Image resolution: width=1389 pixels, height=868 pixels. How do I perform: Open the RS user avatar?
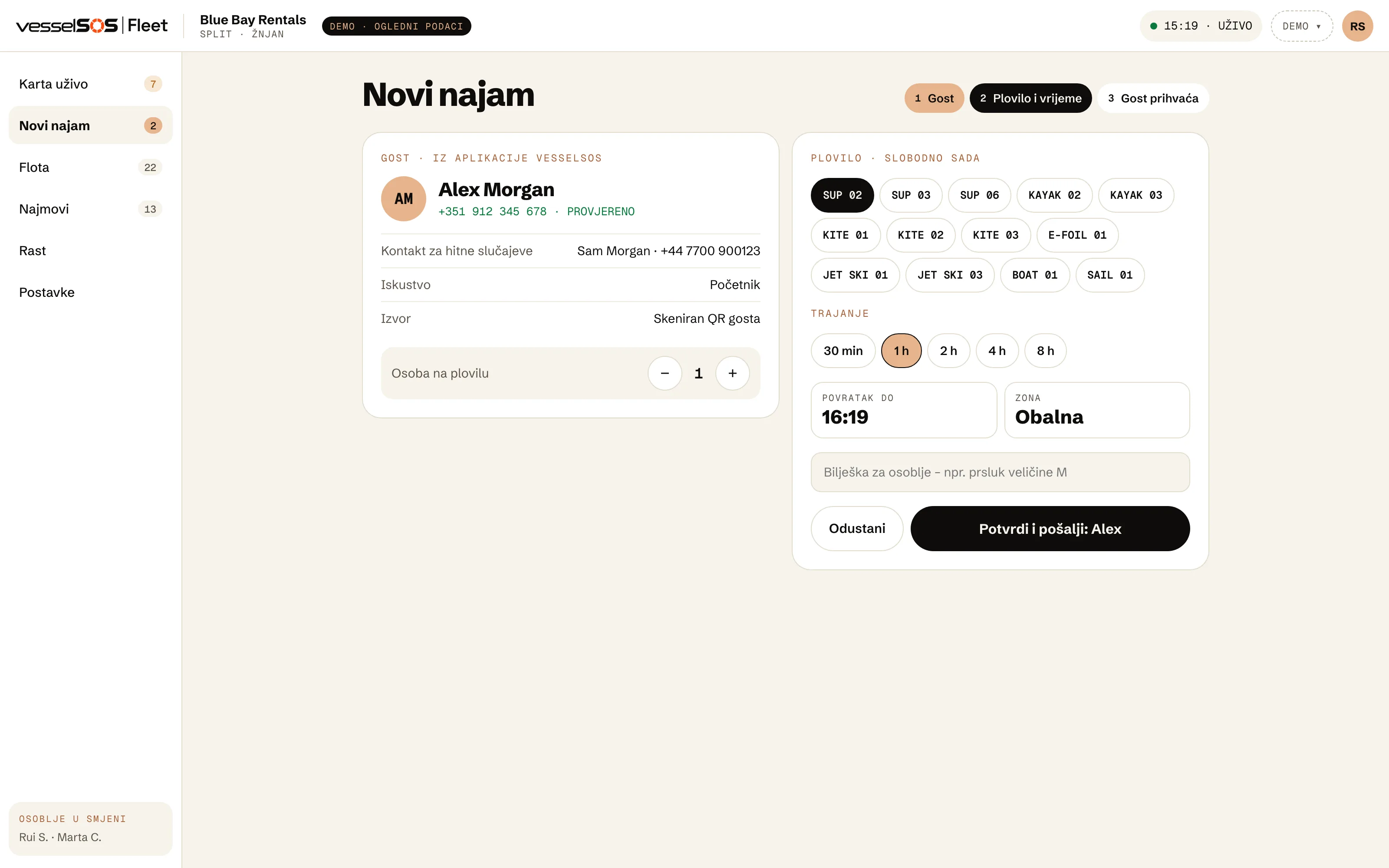click(x=1357, y=26)
